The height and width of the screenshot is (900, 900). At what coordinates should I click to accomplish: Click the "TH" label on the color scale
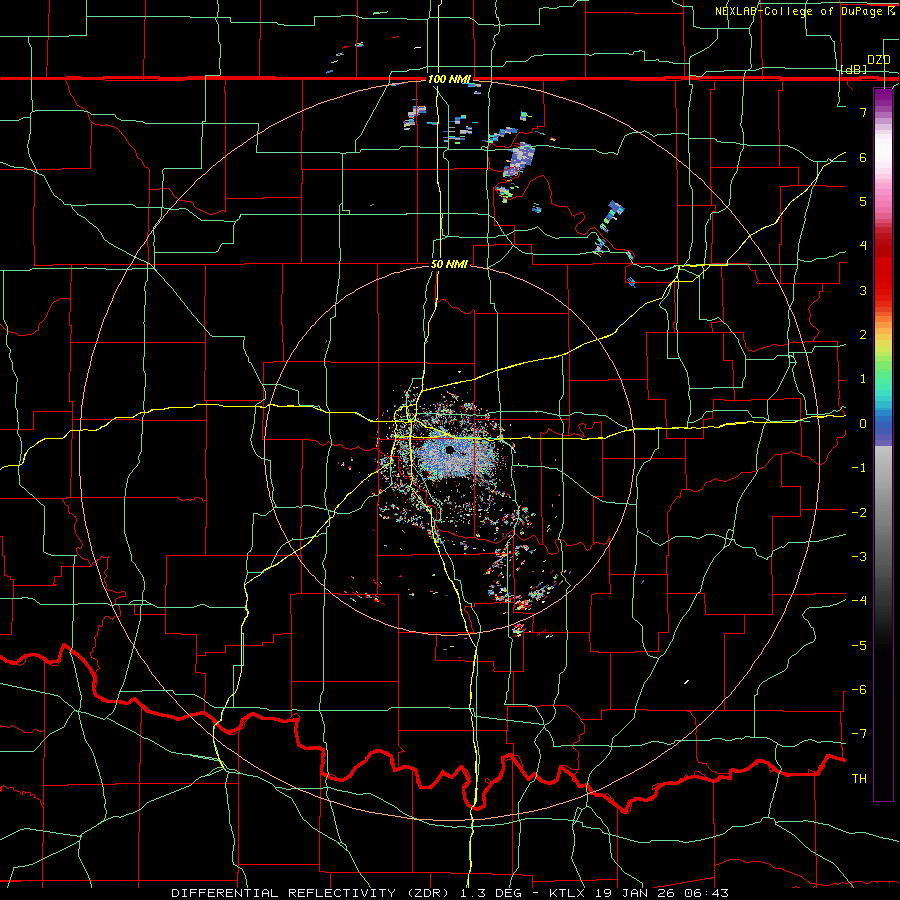(859, 778)
